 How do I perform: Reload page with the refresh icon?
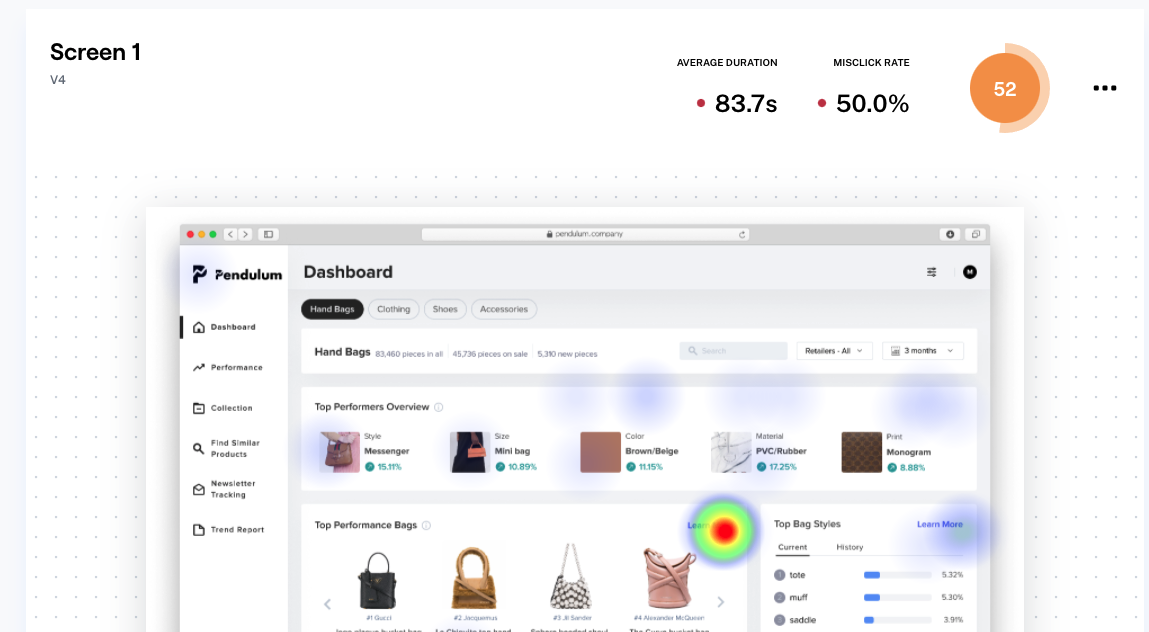(x=742, y=235)
